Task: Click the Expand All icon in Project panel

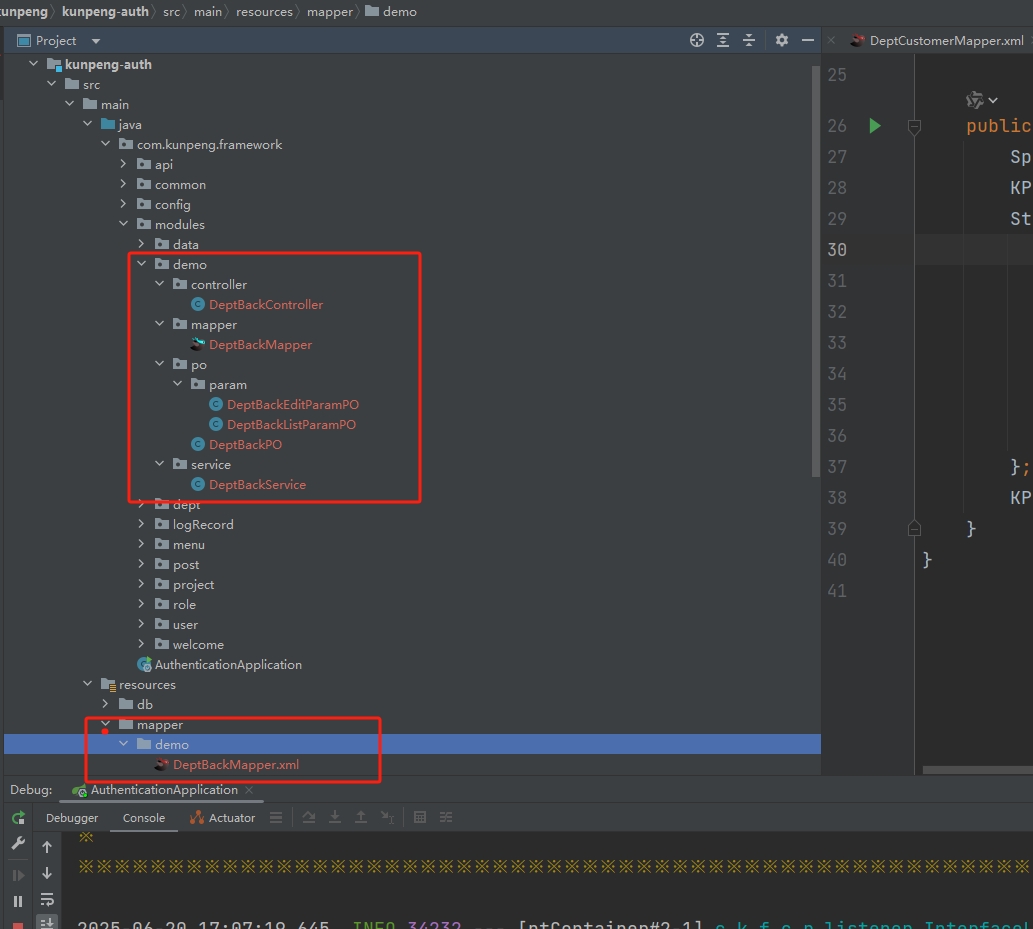Action: tap(724, 40)
